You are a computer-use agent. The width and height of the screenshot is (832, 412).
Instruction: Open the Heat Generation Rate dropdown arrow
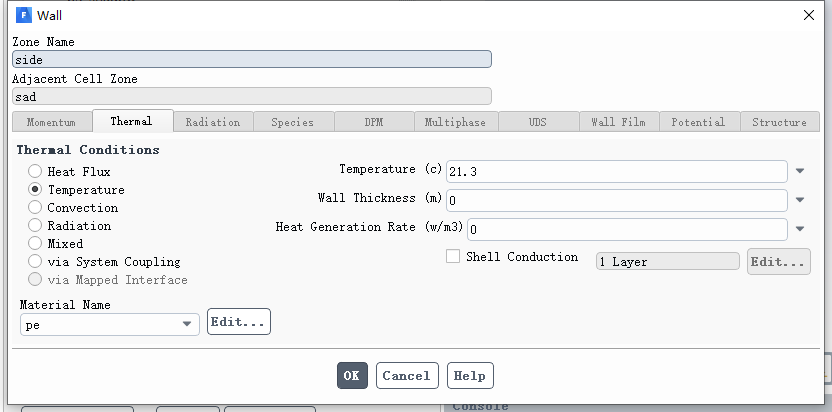[x=800, y=229]
